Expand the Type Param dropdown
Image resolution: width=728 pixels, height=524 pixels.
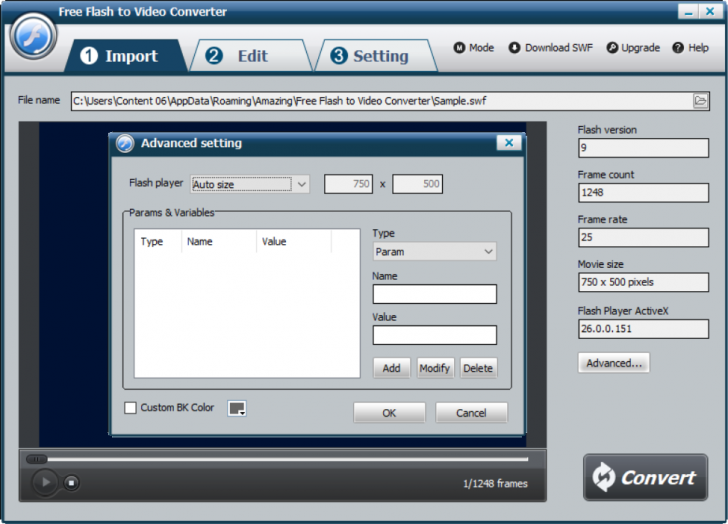click(434, 252)
